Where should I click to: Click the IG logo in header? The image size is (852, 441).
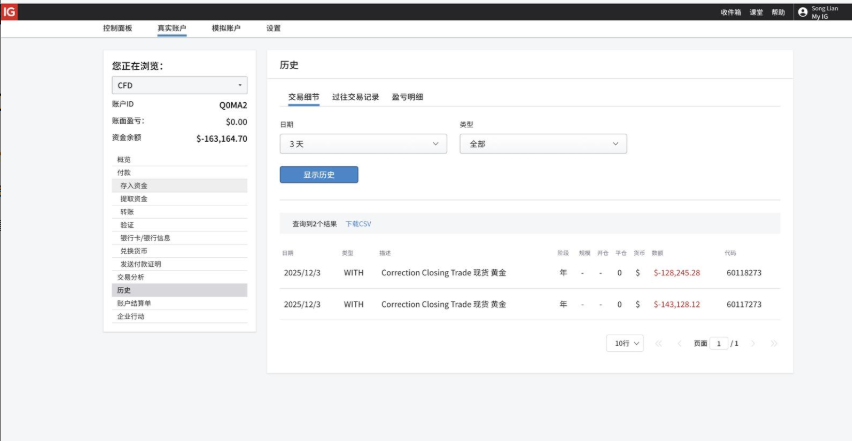(x=9, y=11)
